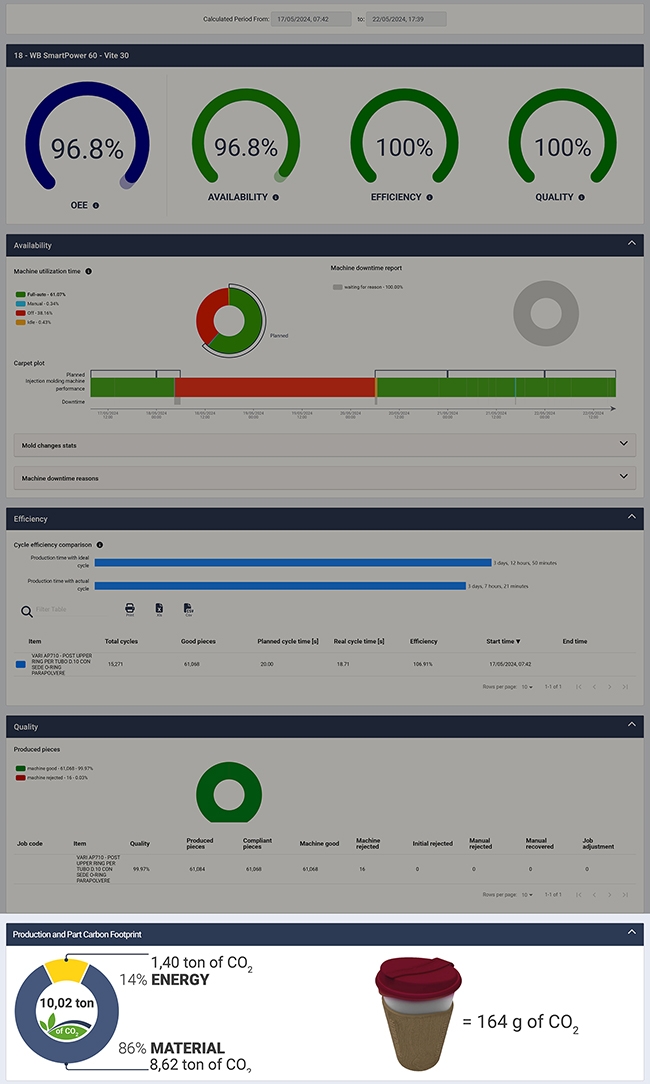The width and height of the screenshot is (650, 1084).
Task: Sort efficiency table by Total cycles
Action: pos(121,641)
